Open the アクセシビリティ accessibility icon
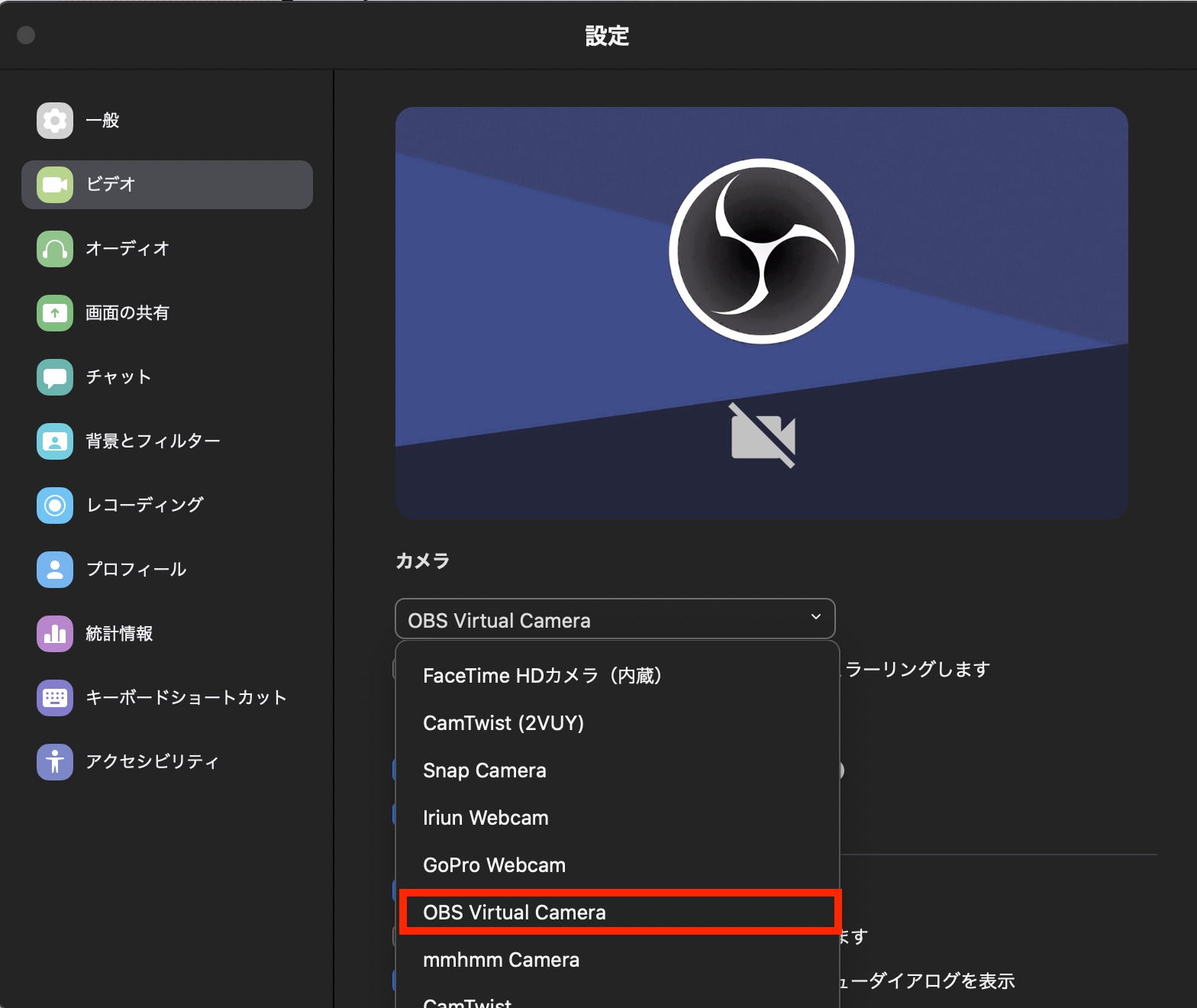The image size is (1197, 1008). click(55, 762)
